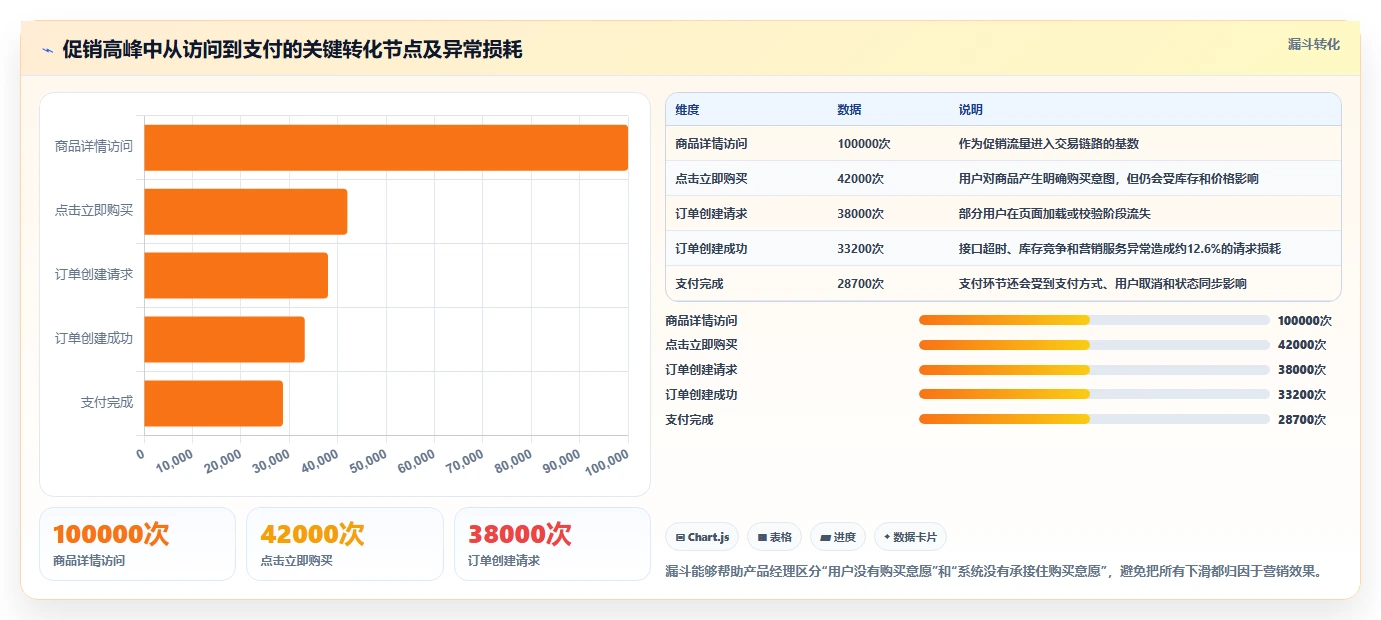The image size is (1381, 620).
Task: Click the 商品详情访问 progress bar
Action: pos(1094,320)
